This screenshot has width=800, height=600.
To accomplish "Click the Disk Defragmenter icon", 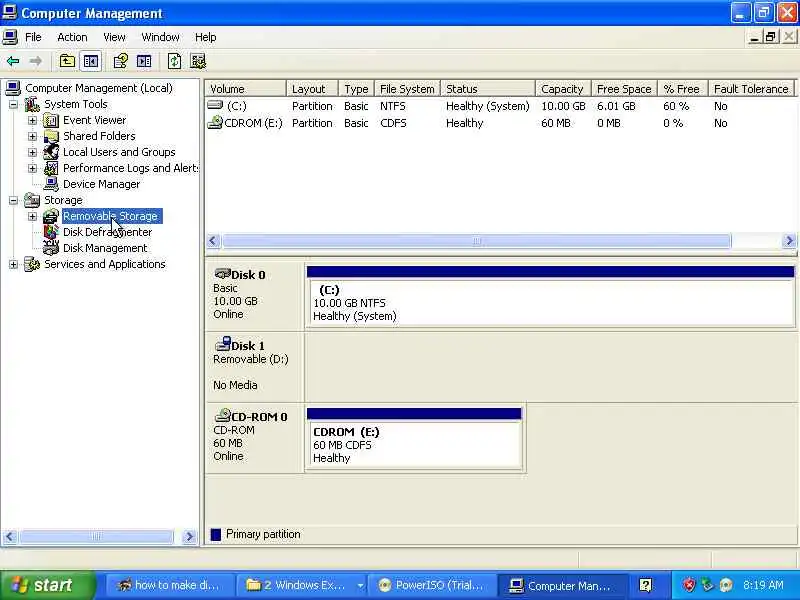I will pyautogui.click(x=51, y=232).
